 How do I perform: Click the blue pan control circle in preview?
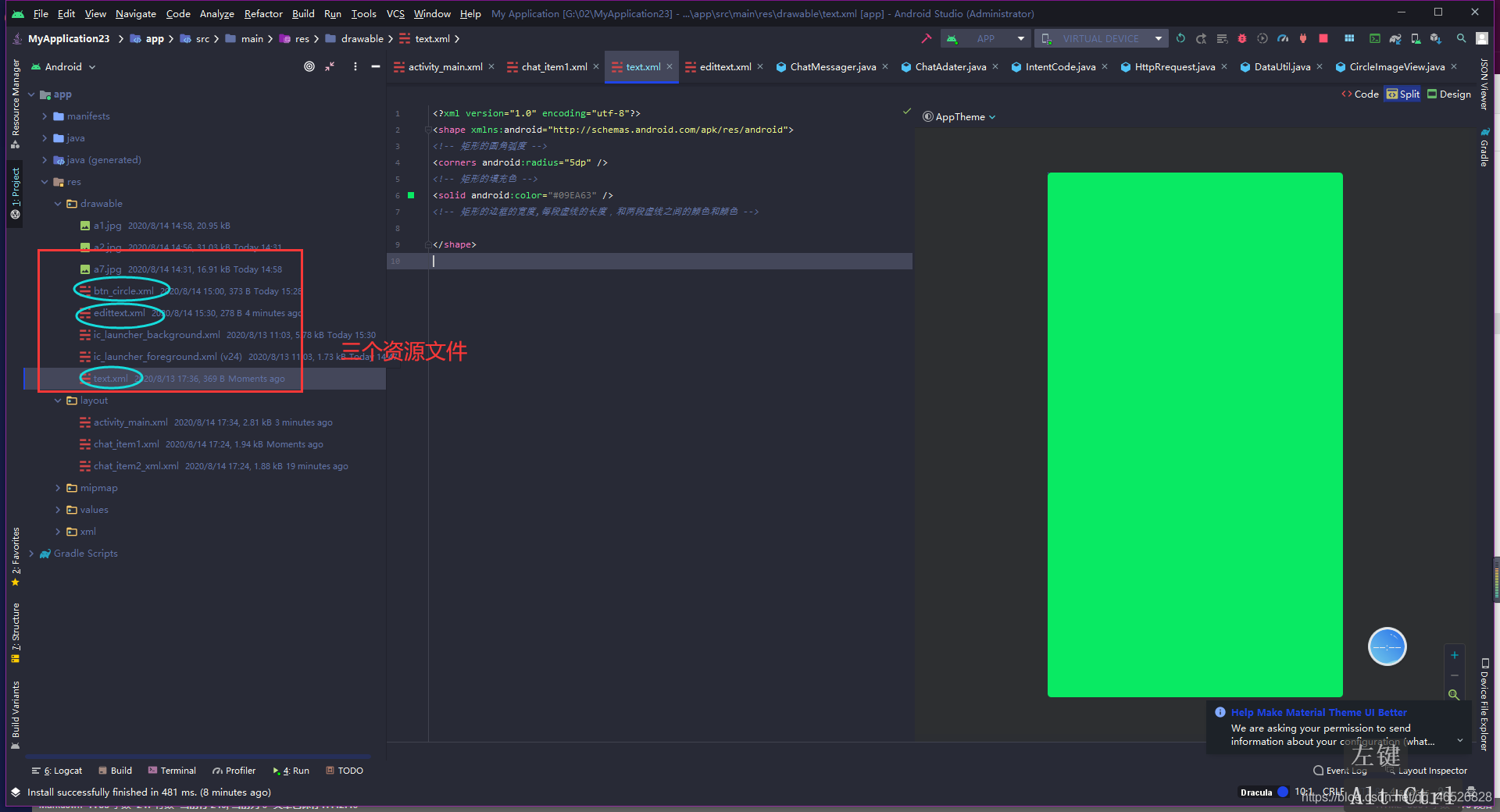pos(1387,646)
